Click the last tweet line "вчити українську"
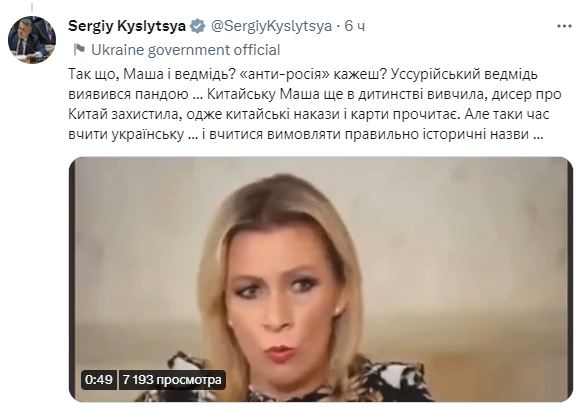Screen dimensions: 584x411 305,134
